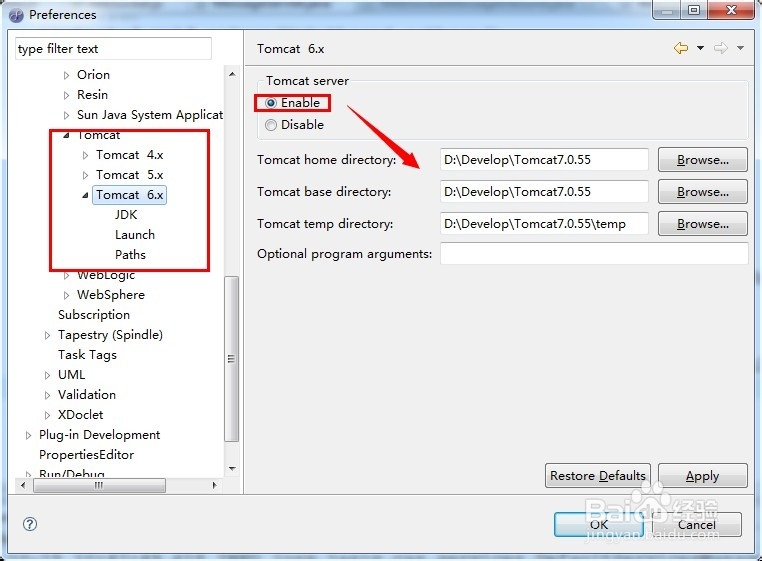
Task: Expand the UML node
Action: (x=48, y=375)
